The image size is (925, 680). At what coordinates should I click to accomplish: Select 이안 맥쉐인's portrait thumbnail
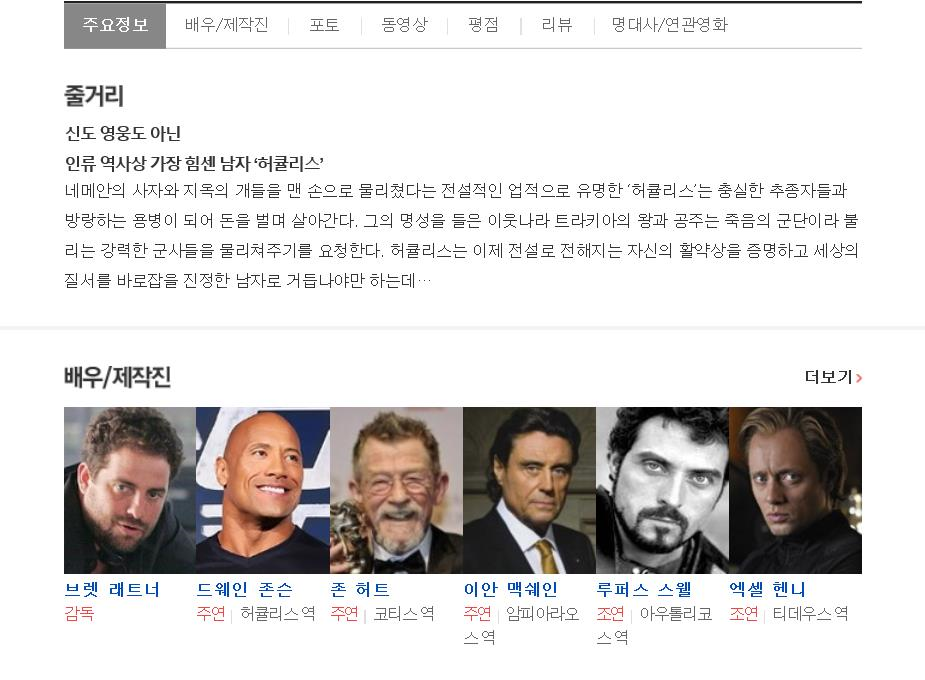click(530, 490)
